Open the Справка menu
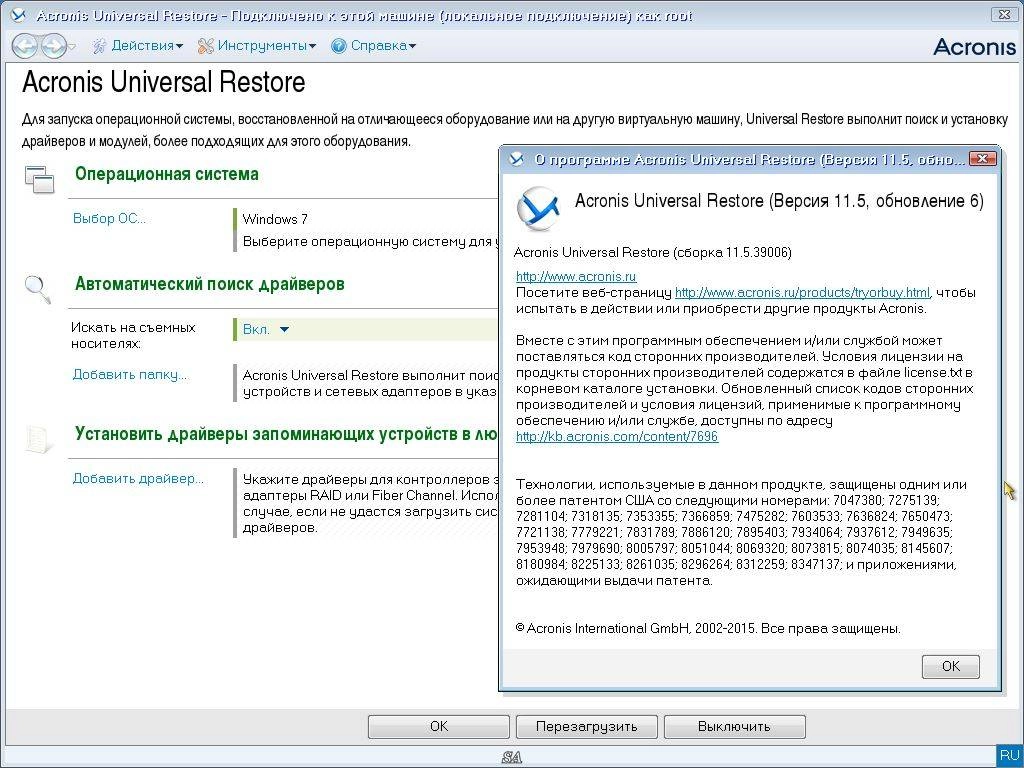This screenshot has width=1024, height=768. (383, 46)
